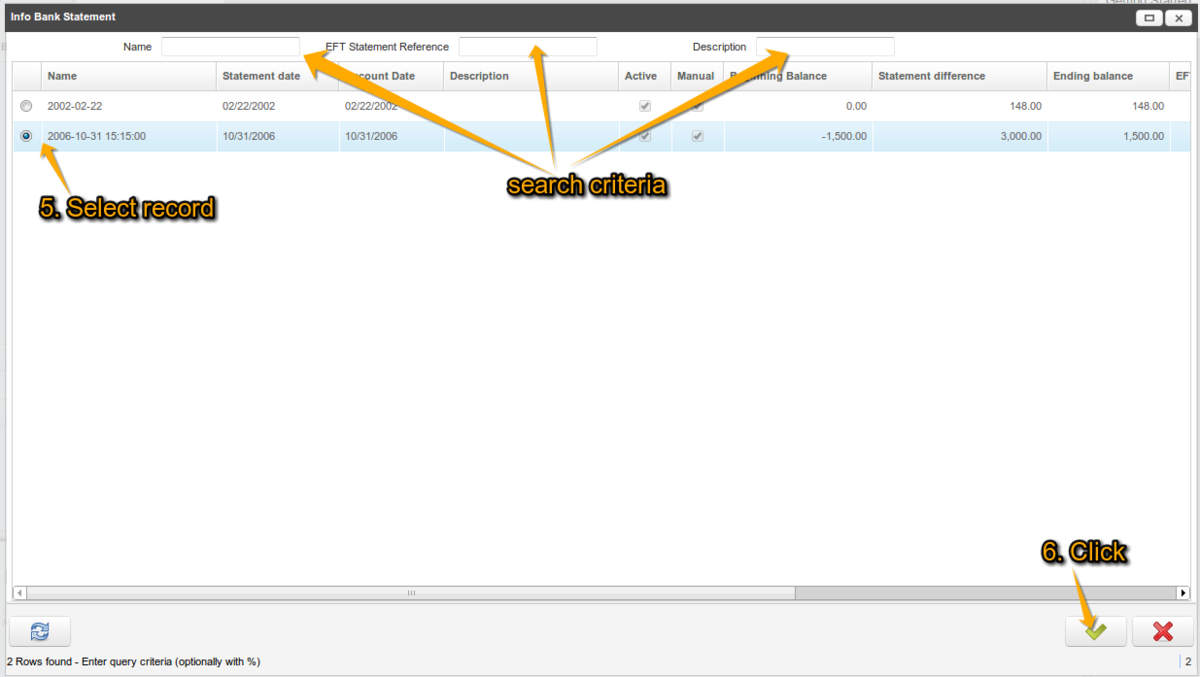Click the refresh query icon button

pyautogui.click(x=40, y=631)
